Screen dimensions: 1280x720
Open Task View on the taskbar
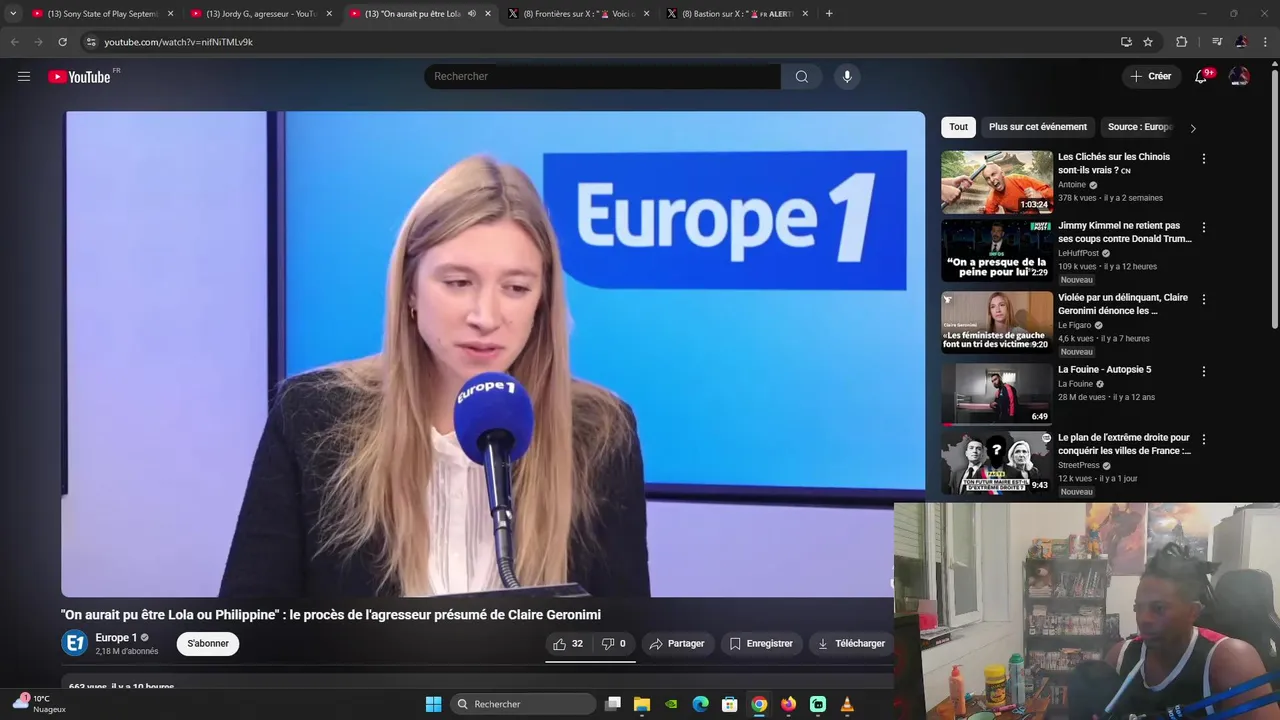(613, 704)
